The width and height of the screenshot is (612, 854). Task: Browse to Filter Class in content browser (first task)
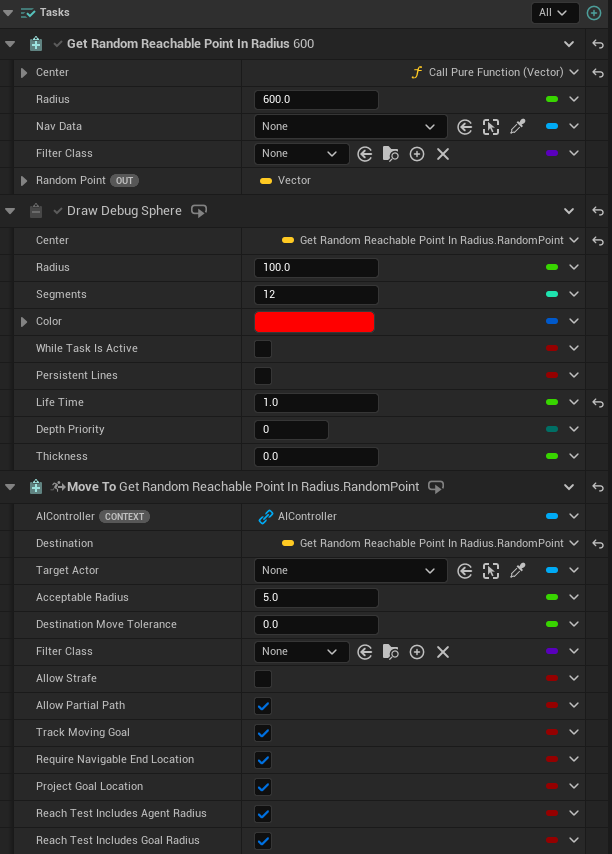pos(390,154)
